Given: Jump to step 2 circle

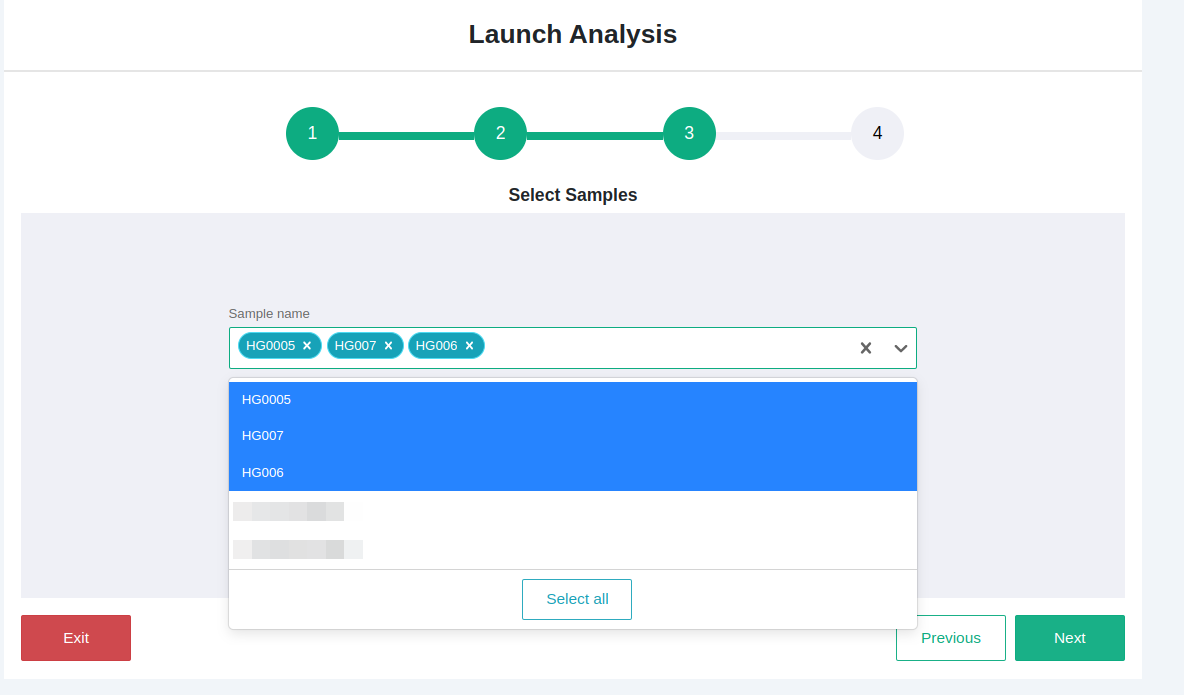Looking at the screenshot, I should [x=500, y=133].
